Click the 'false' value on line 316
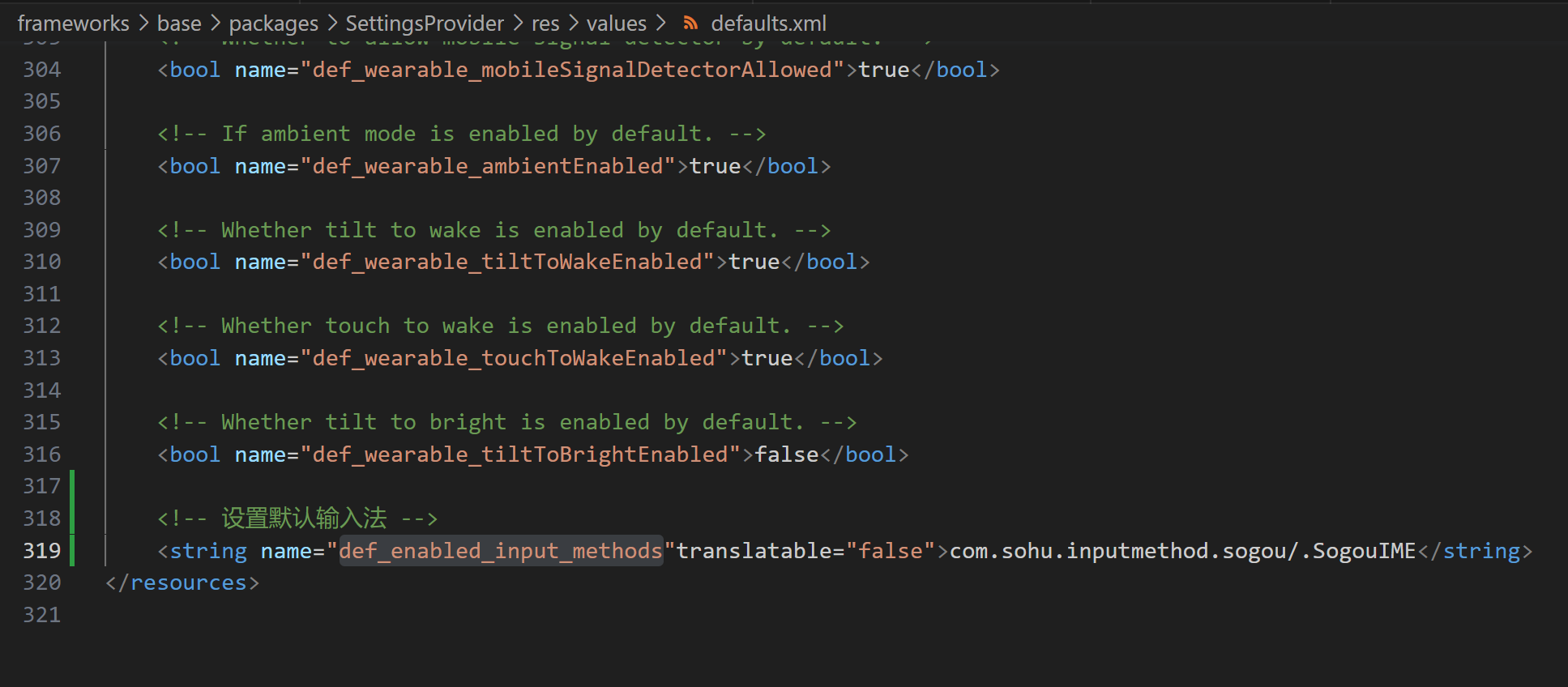The height and width of the screenshot is (687, 1568). [x=787, y=454]
